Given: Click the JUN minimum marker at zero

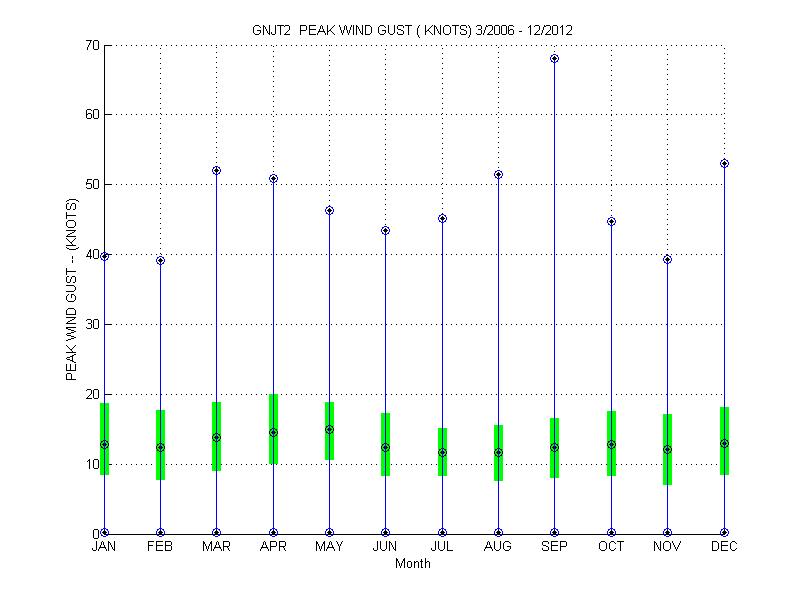Looking at the screenshot, I should point(386,533).
